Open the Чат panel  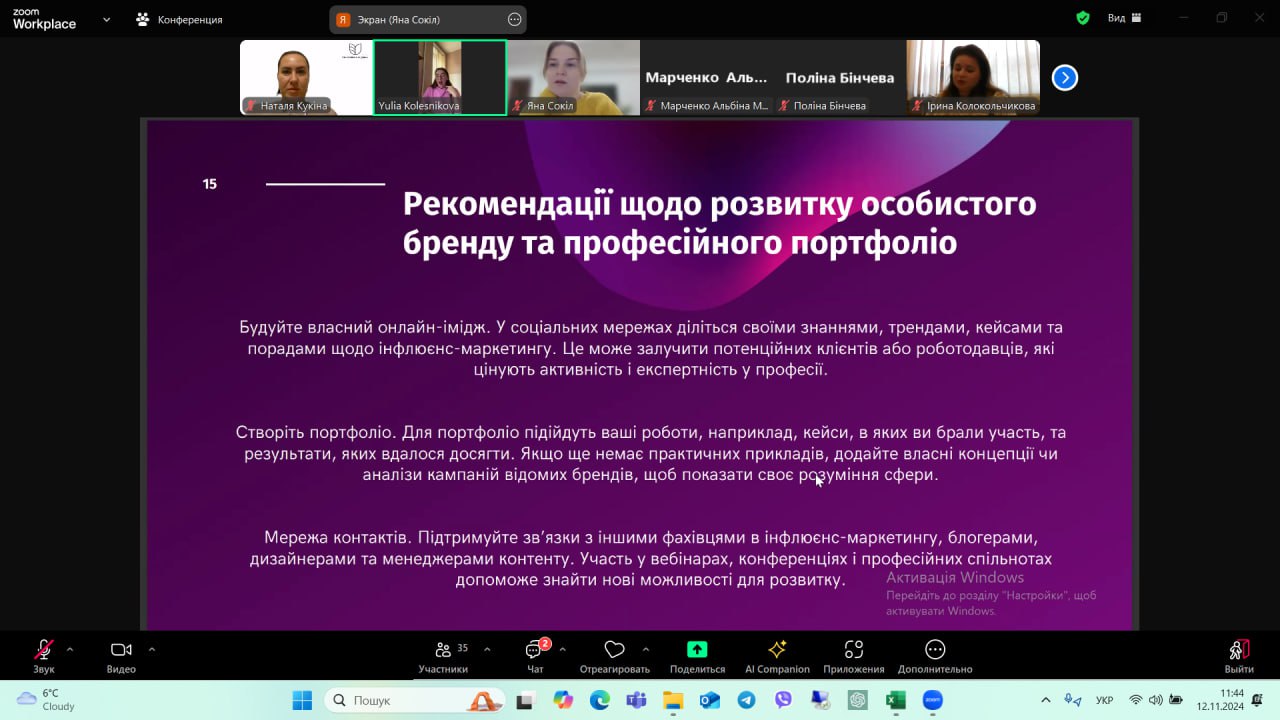(x=535, y=651)
